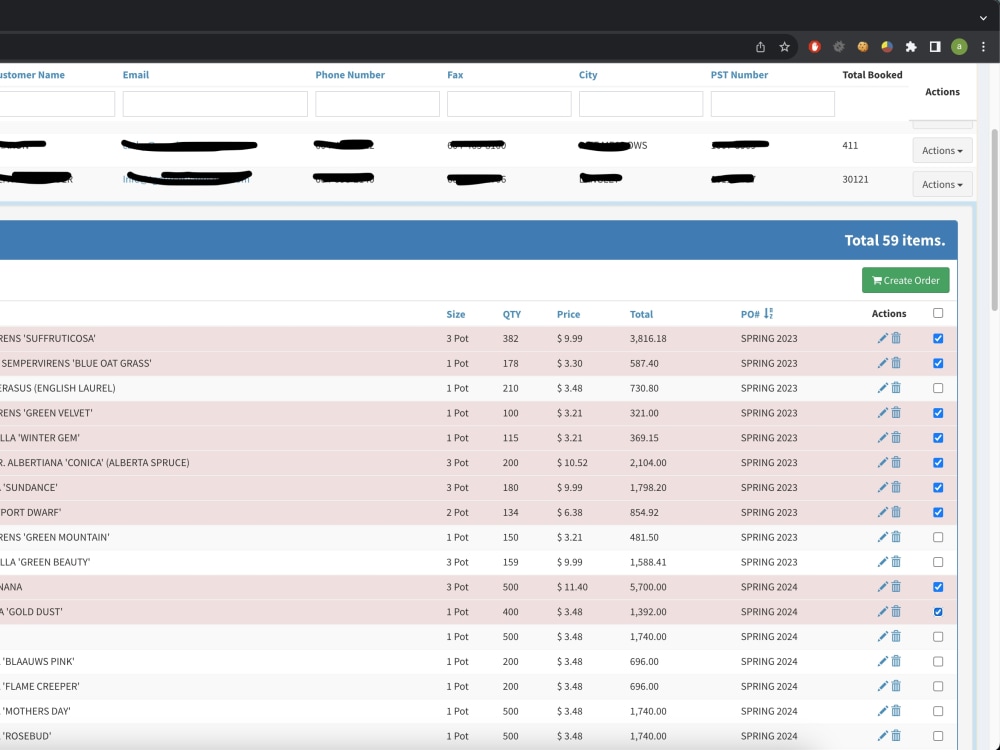Open the Actions dropdown for the first customer row
This screenshot has height=750, width=1000.
point(941,150)
